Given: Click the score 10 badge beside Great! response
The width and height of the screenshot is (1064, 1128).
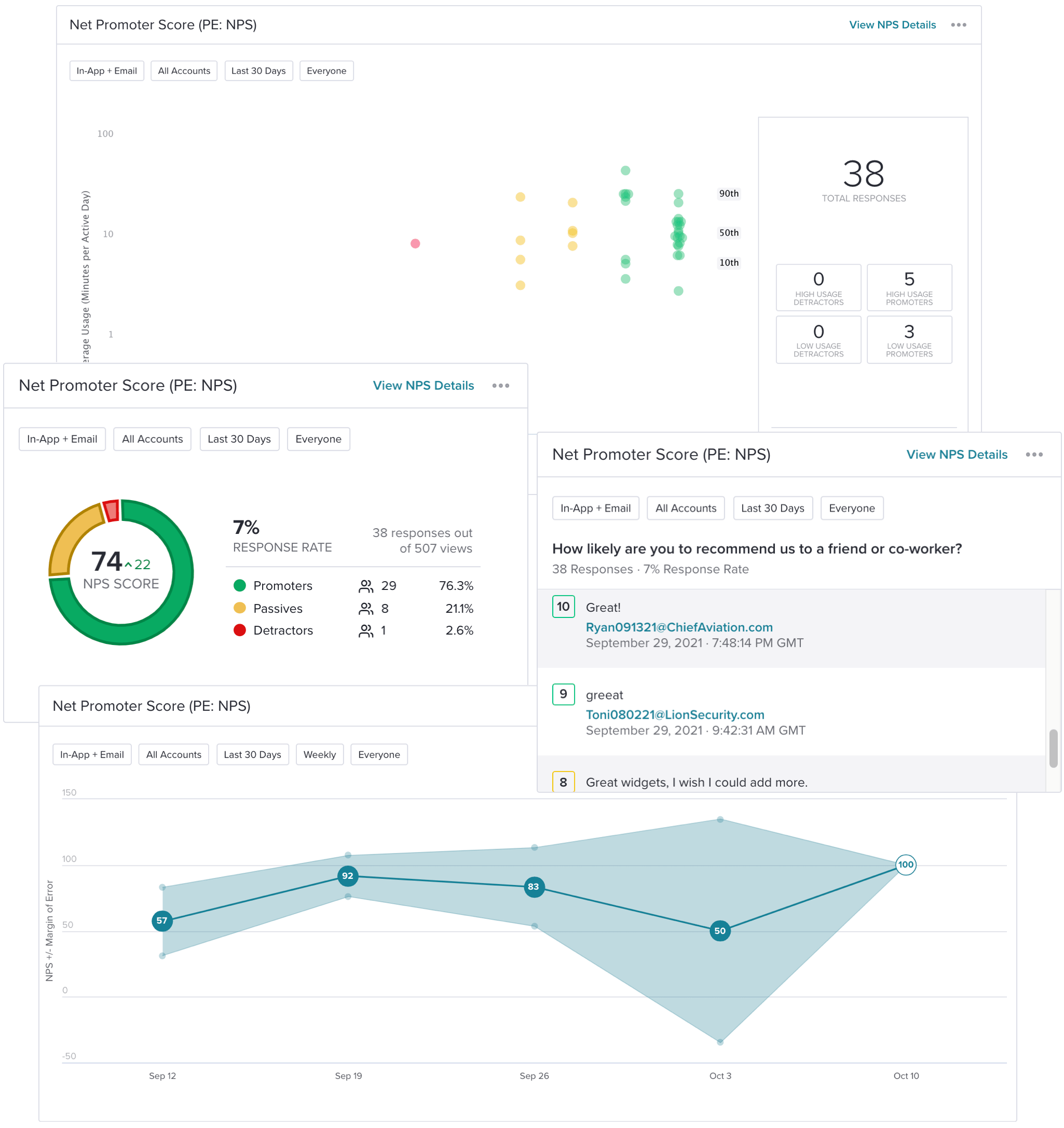Looking at the screenshot, I should click(563, 607).
